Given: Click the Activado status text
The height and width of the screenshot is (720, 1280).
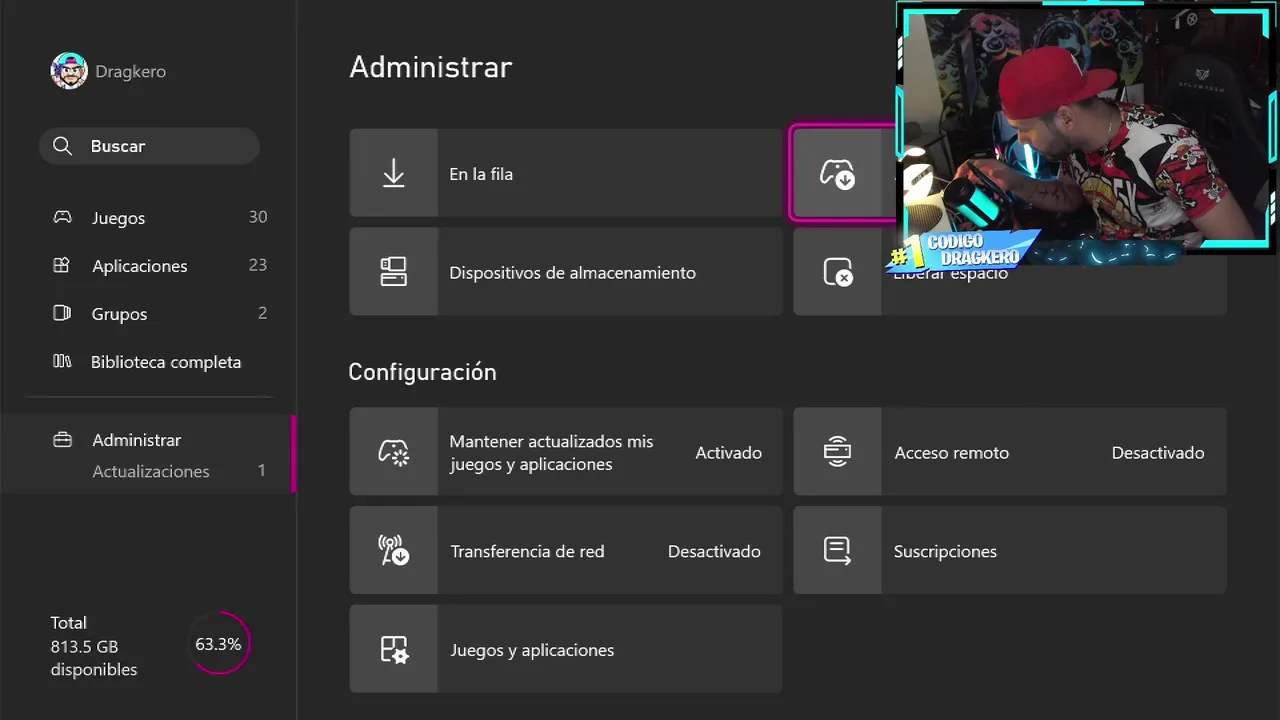Looking at the screenshot, I should click(x=729, y=452).
